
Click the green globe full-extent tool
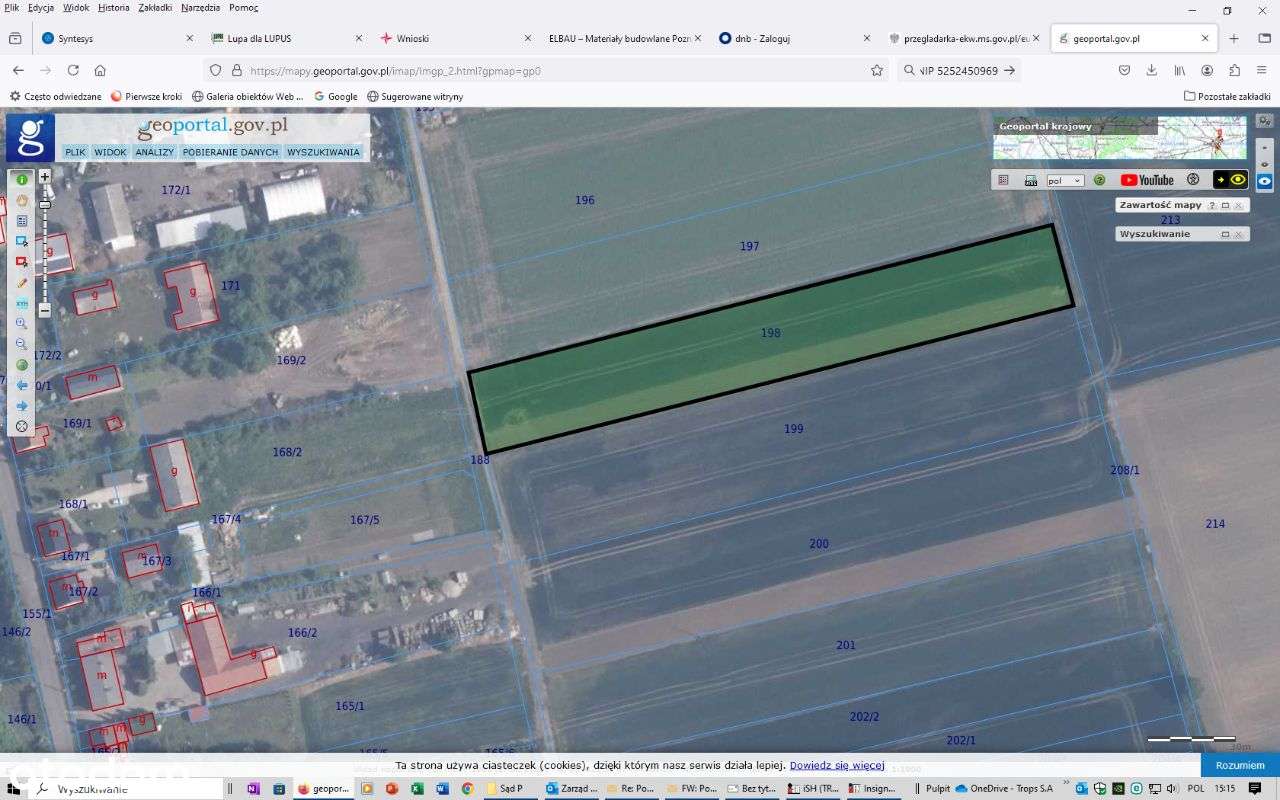click(x=22, y=364)
